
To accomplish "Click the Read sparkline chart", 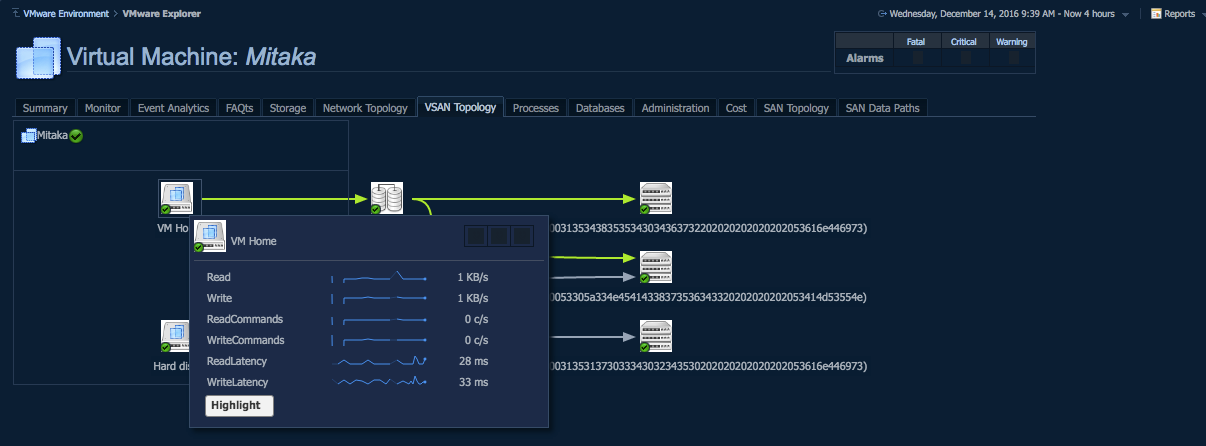I will [379, 277].
